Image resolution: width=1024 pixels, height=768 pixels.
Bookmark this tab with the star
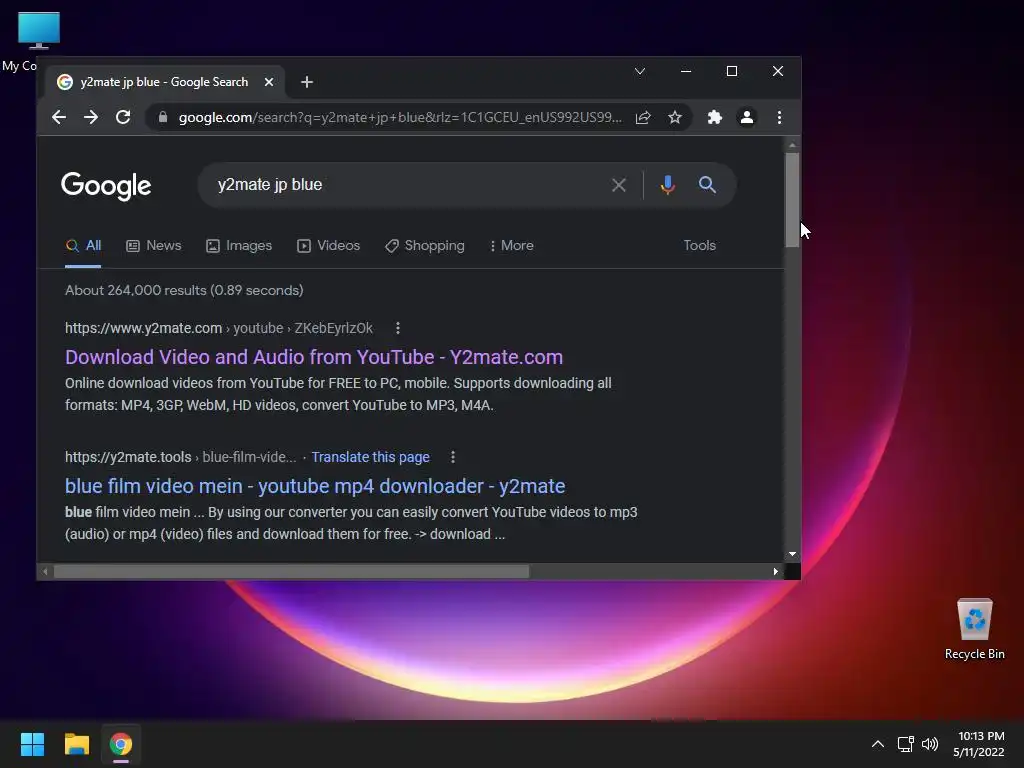pos(675,118)
